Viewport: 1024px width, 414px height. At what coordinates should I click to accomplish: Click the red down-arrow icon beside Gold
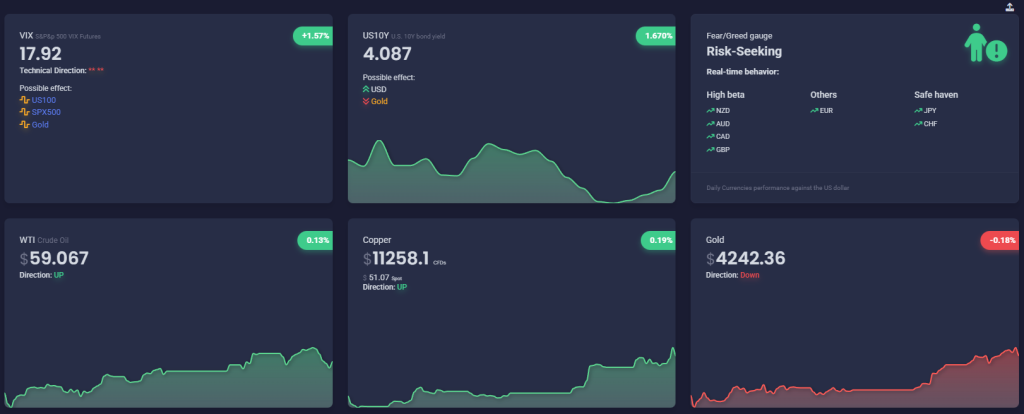coord(366,101)
